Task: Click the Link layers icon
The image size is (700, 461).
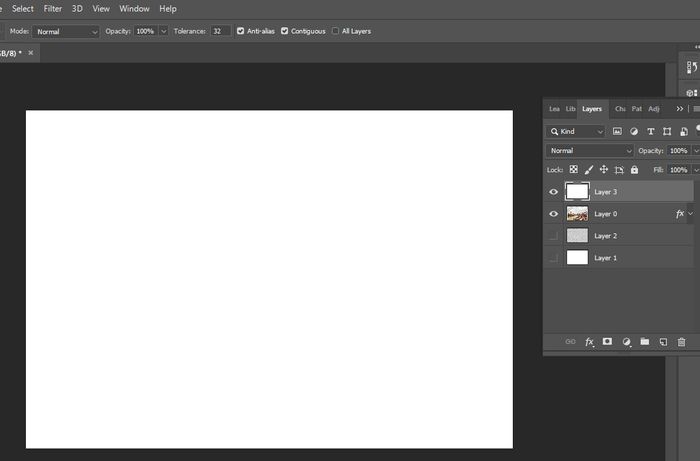Action: click(x=570, y=342)
